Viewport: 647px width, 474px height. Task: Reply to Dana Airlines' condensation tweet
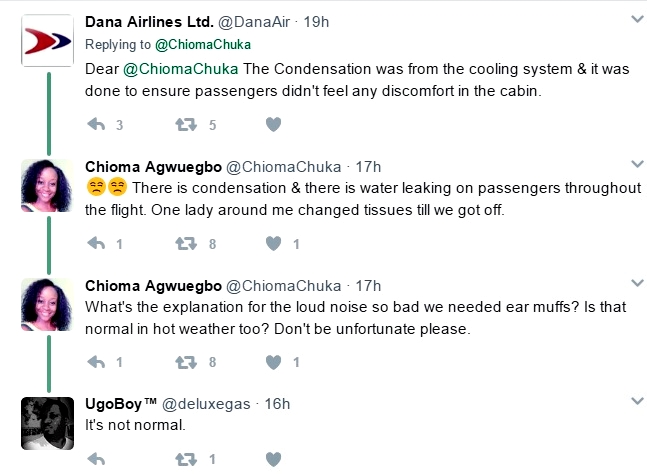pyautogui.click(x=96, y=124)
